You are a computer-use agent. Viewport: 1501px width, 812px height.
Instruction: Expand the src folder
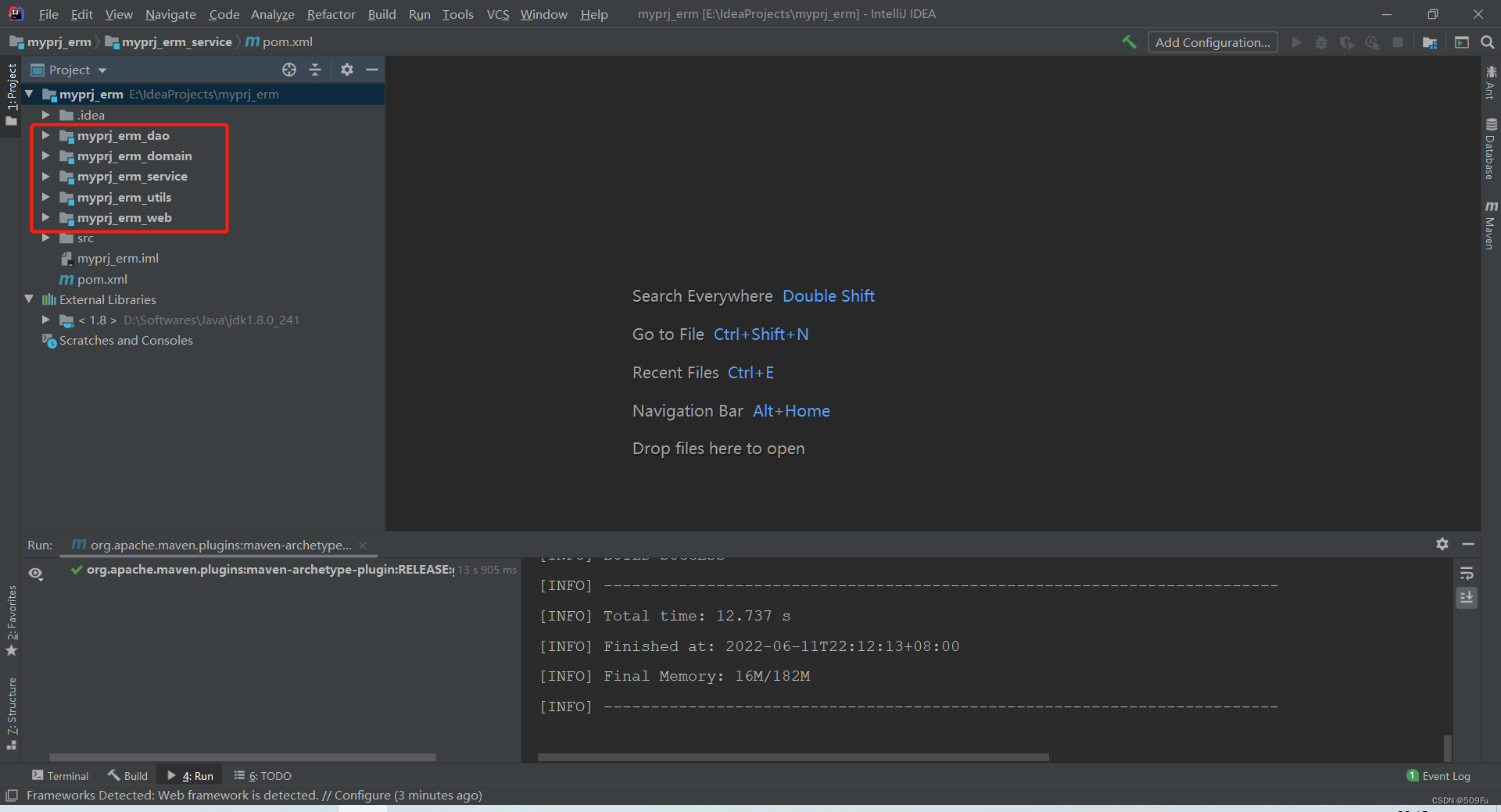tap(46, 238)
